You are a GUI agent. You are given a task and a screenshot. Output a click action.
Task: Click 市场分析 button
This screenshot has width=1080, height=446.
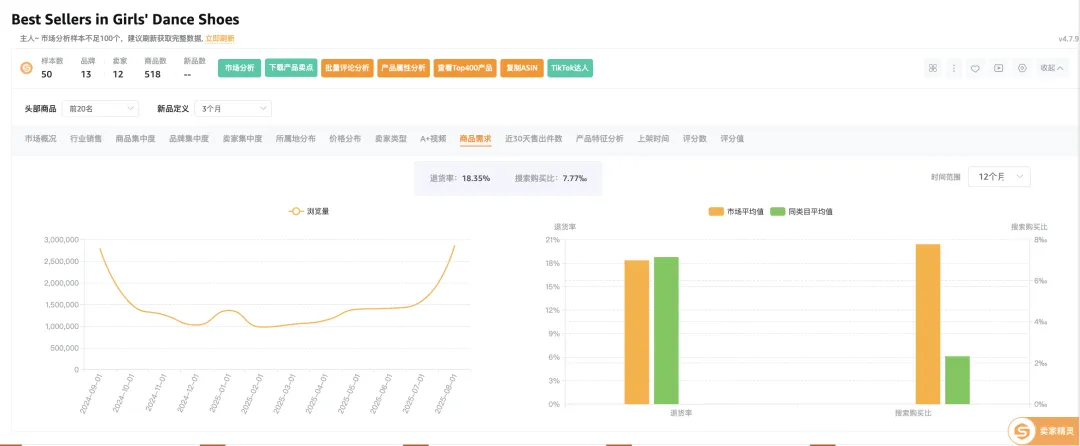pos(239,68)
